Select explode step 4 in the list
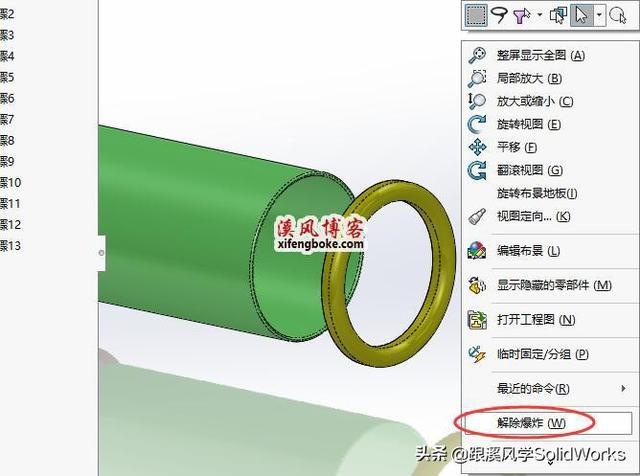The height and width of the screenshot is (476, 640). (7, 56)
